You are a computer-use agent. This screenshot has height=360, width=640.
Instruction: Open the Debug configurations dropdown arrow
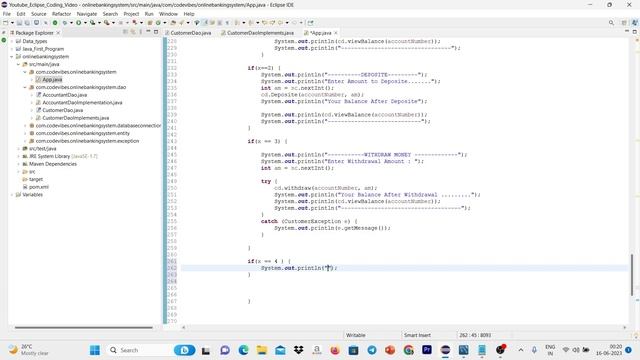(71, 23)
